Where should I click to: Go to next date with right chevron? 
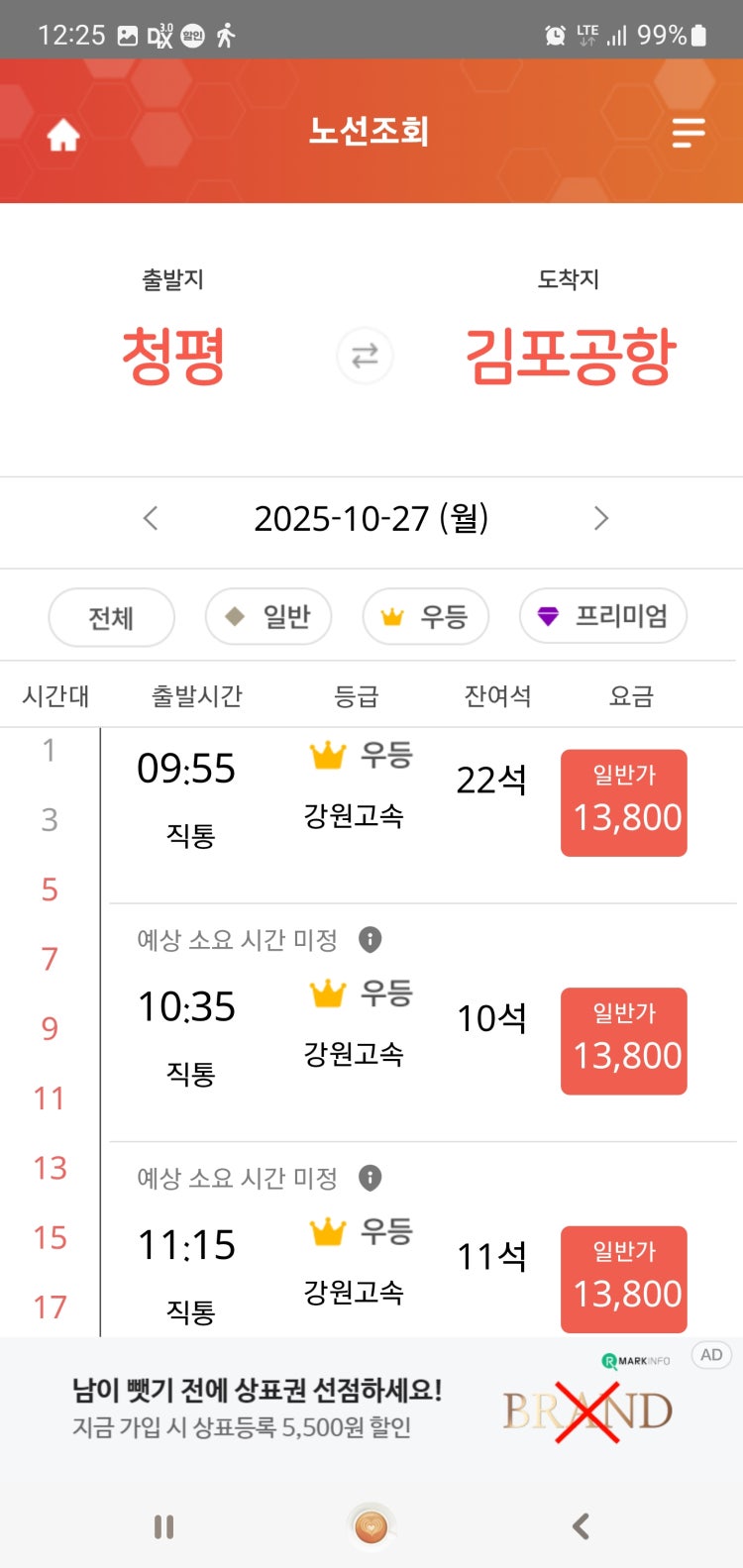point(600,518)
